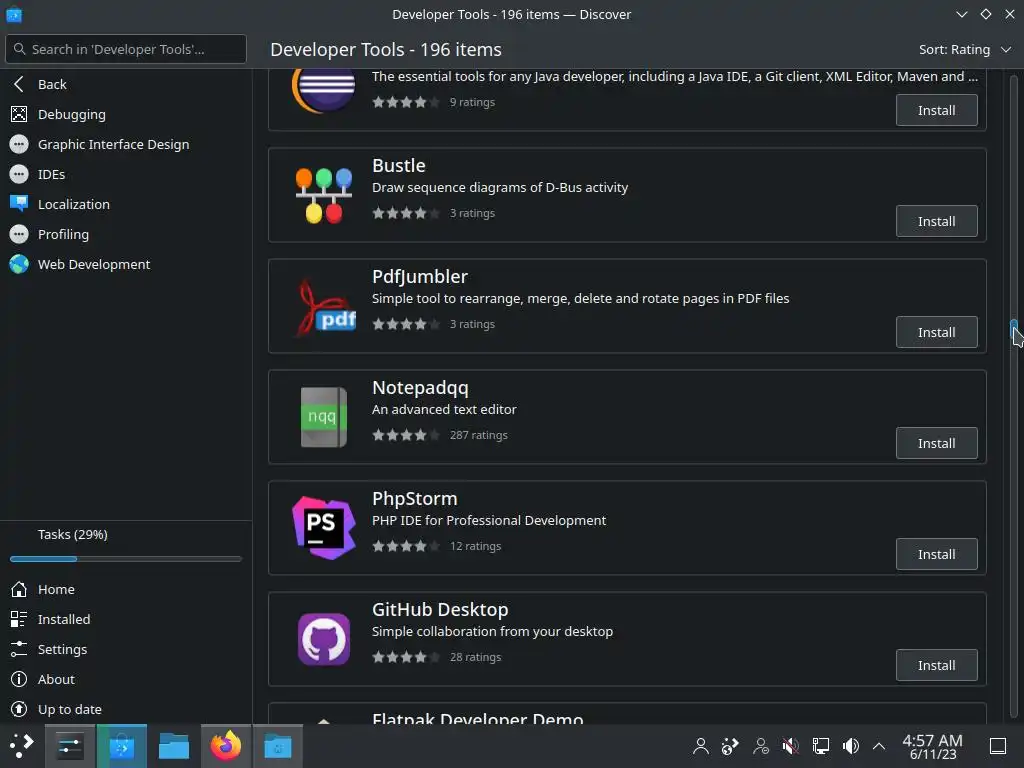Click the Notepadqq nqq icon
This screenshot has height=768, width=1024.
[323, 417]
